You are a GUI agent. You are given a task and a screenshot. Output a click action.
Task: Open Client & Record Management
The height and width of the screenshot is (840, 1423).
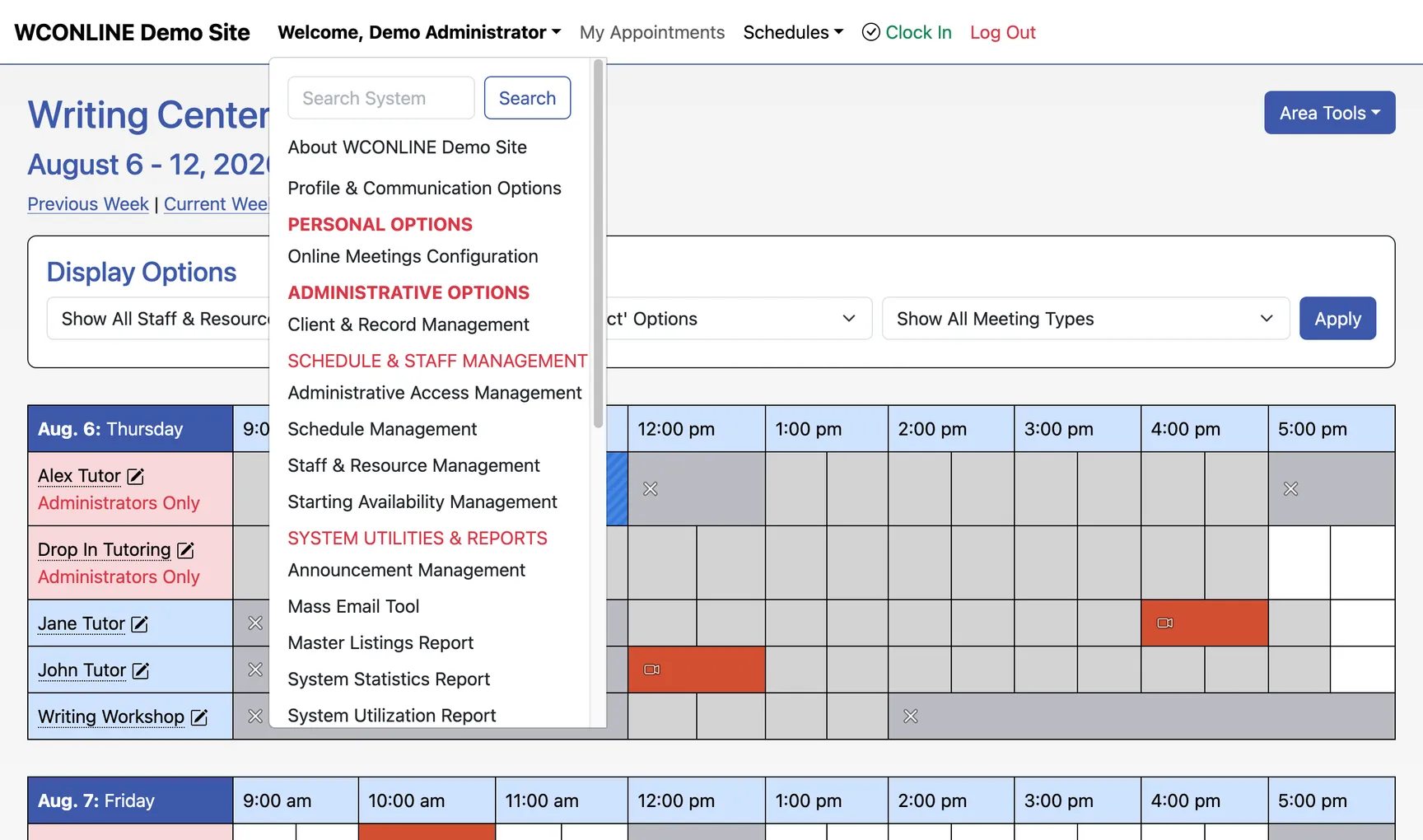click(408, 325)
